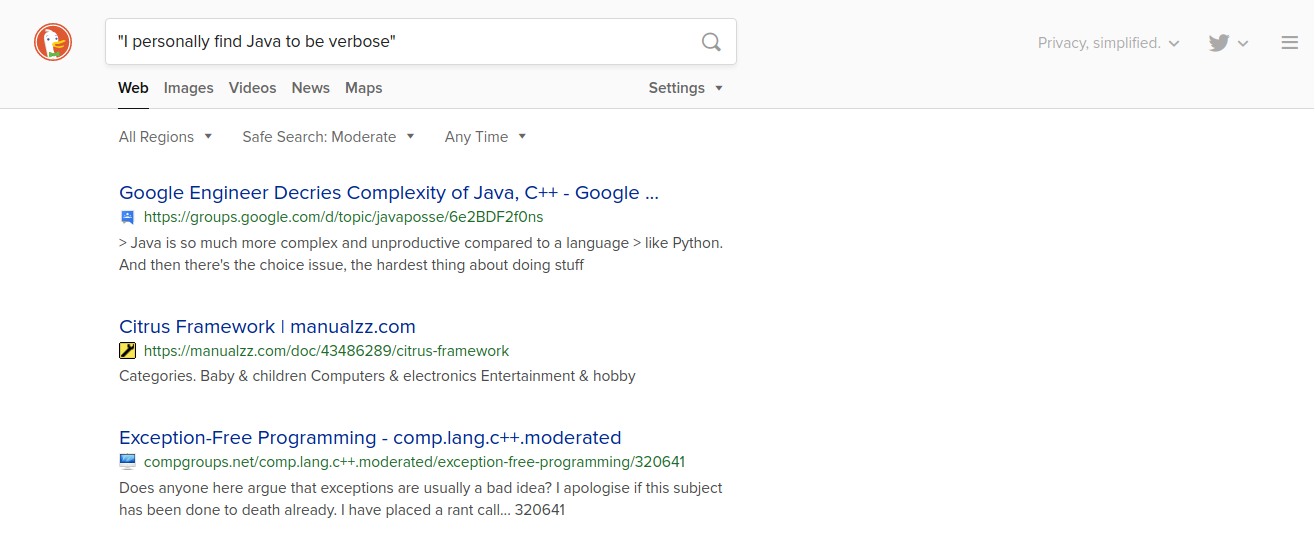Select the News tab
This screenshot has height=546, width=1315.
click(311, 88)
